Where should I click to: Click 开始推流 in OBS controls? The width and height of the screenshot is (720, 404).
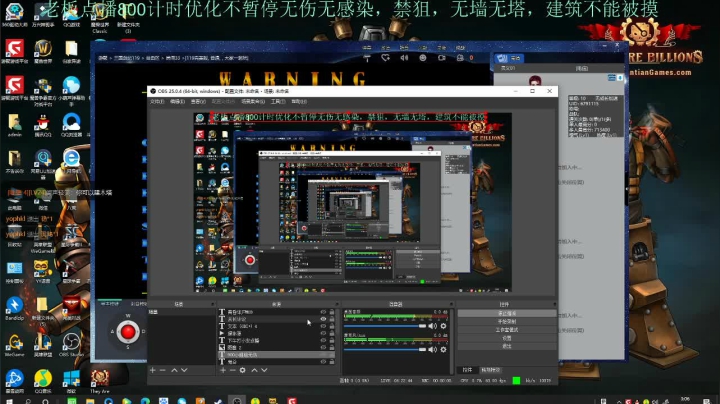(506, 313)
